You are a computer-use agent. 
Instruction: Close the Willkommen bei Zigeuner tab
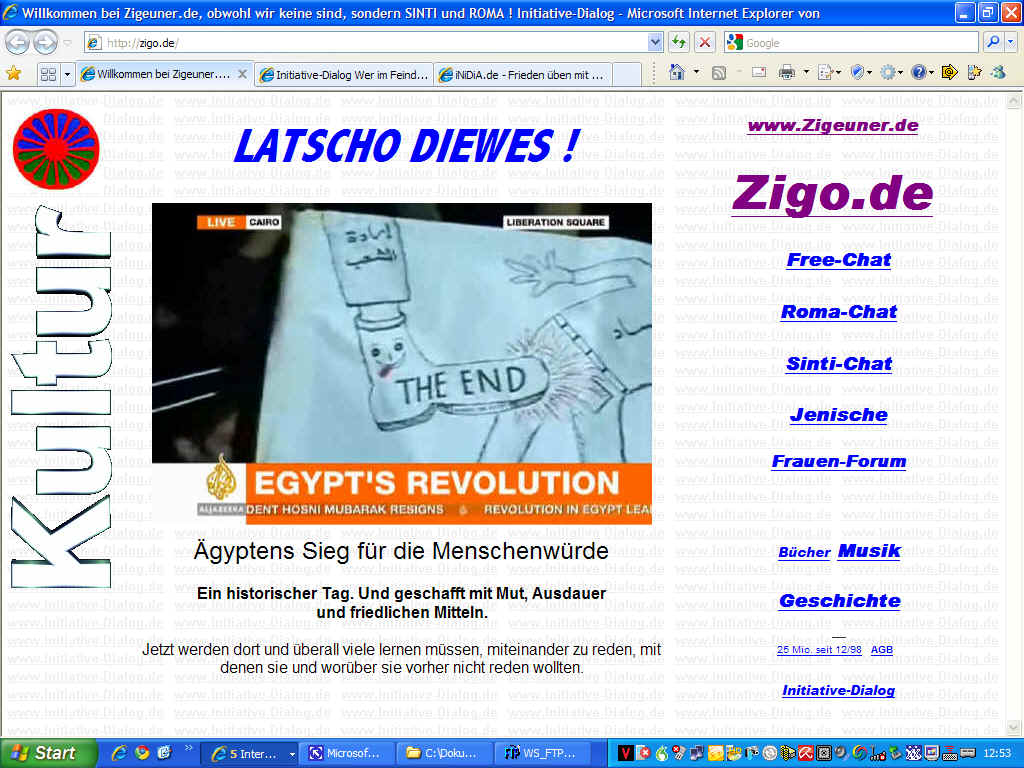click(242, 74)
